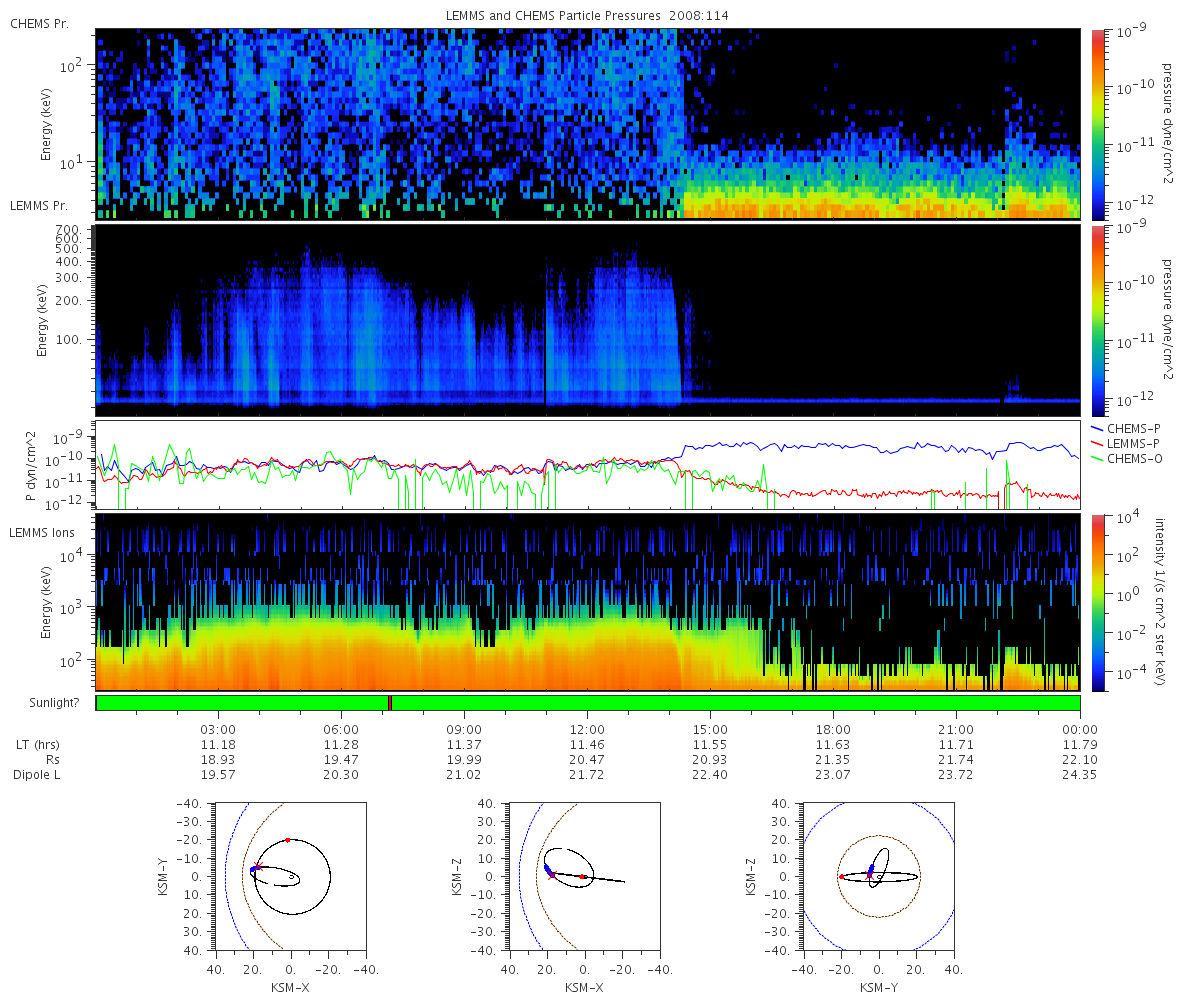
Task: Click the 03:00 time axis label
Action: click(219, 729)
